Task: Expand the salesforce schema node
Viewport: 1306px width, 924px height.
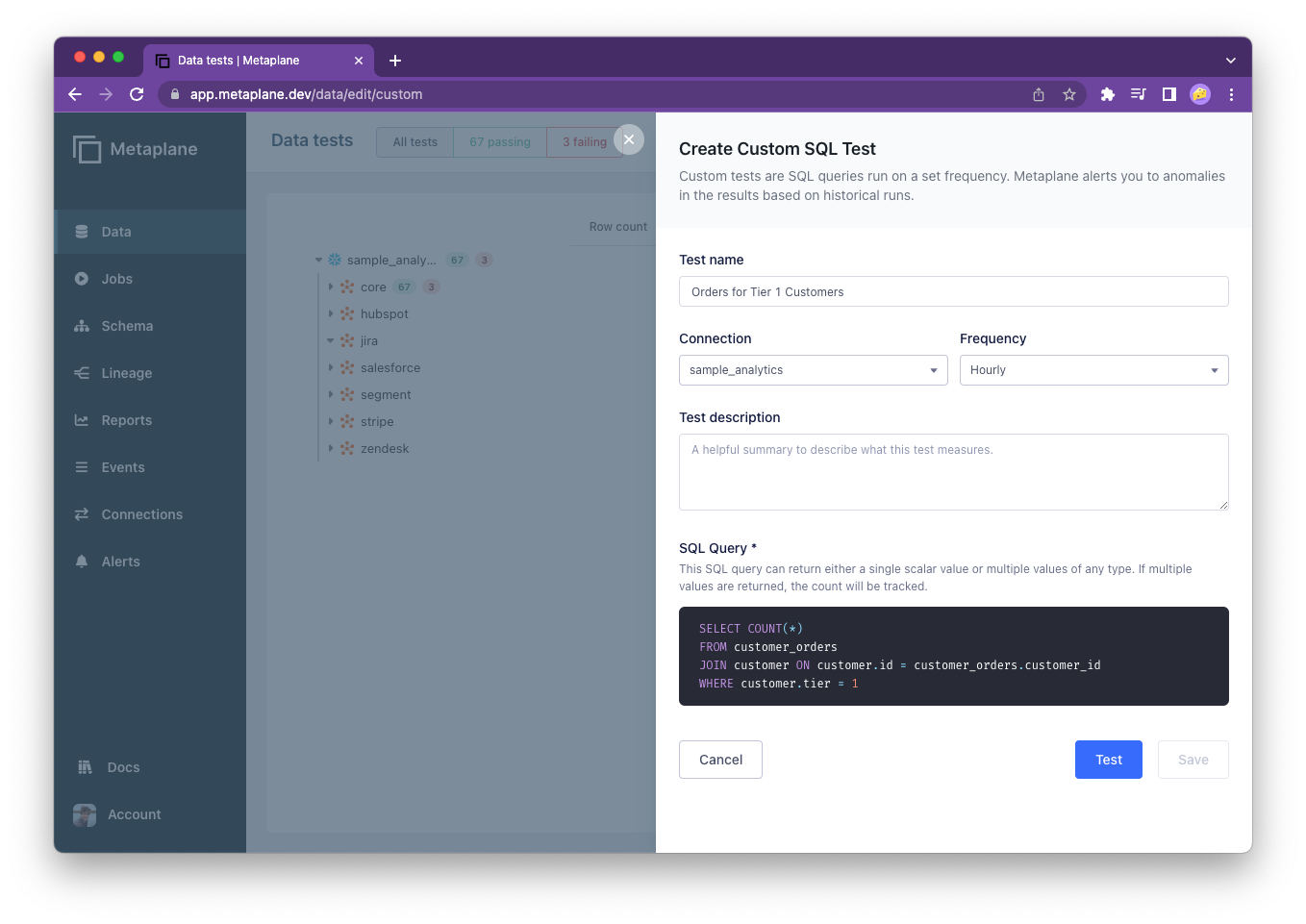Action: [331, 367]
